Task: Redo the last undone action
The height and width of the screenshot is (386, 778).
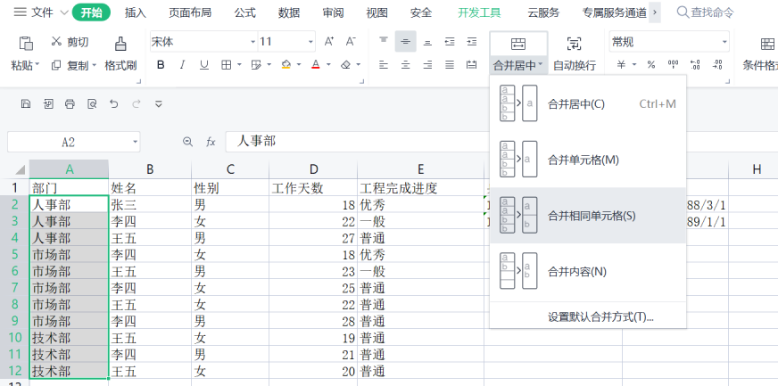Action: click(x=136, y=104)
